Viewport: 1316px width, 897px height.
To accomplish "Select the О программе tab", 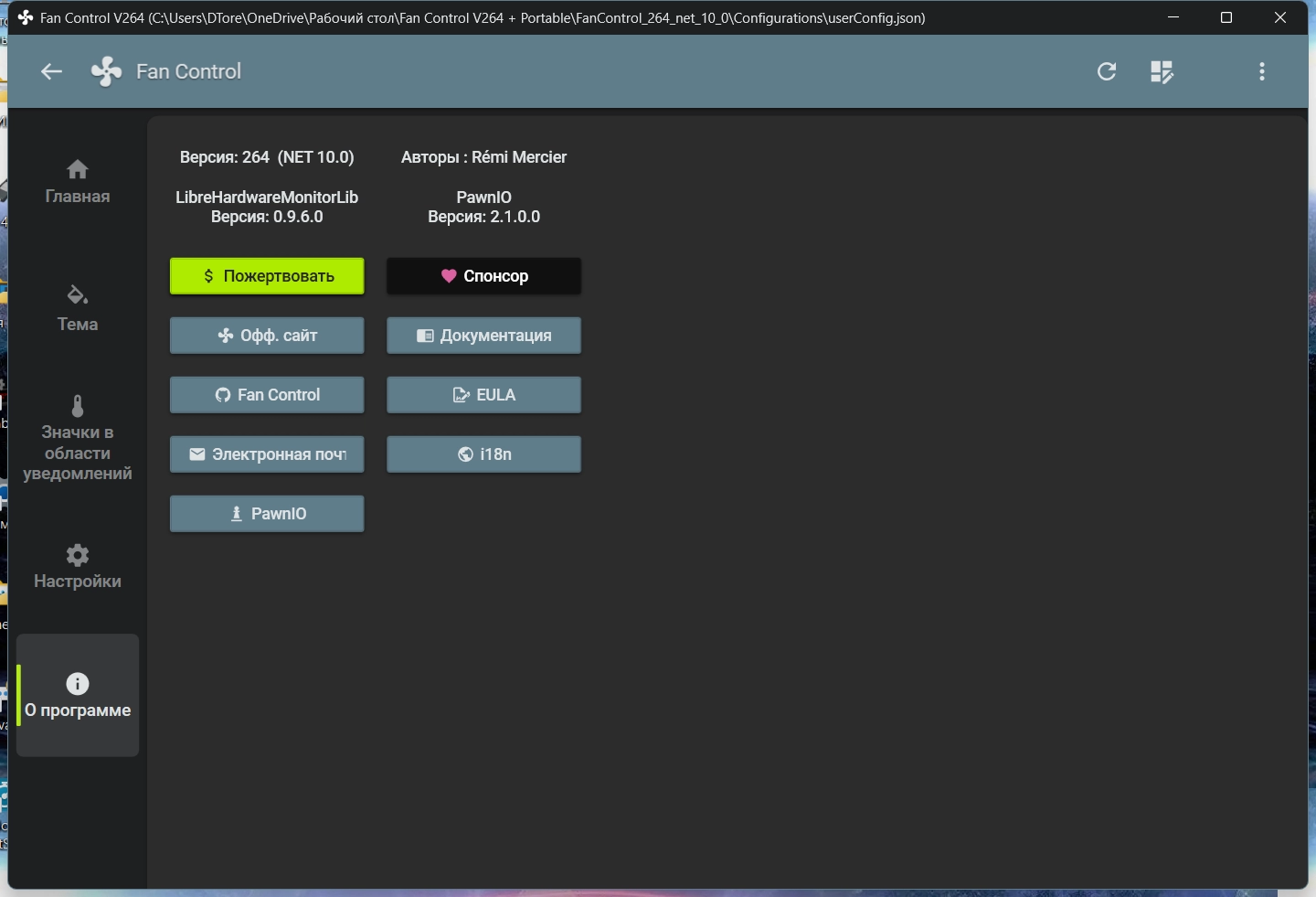I will pyautogui.click(x=78, y=696).
